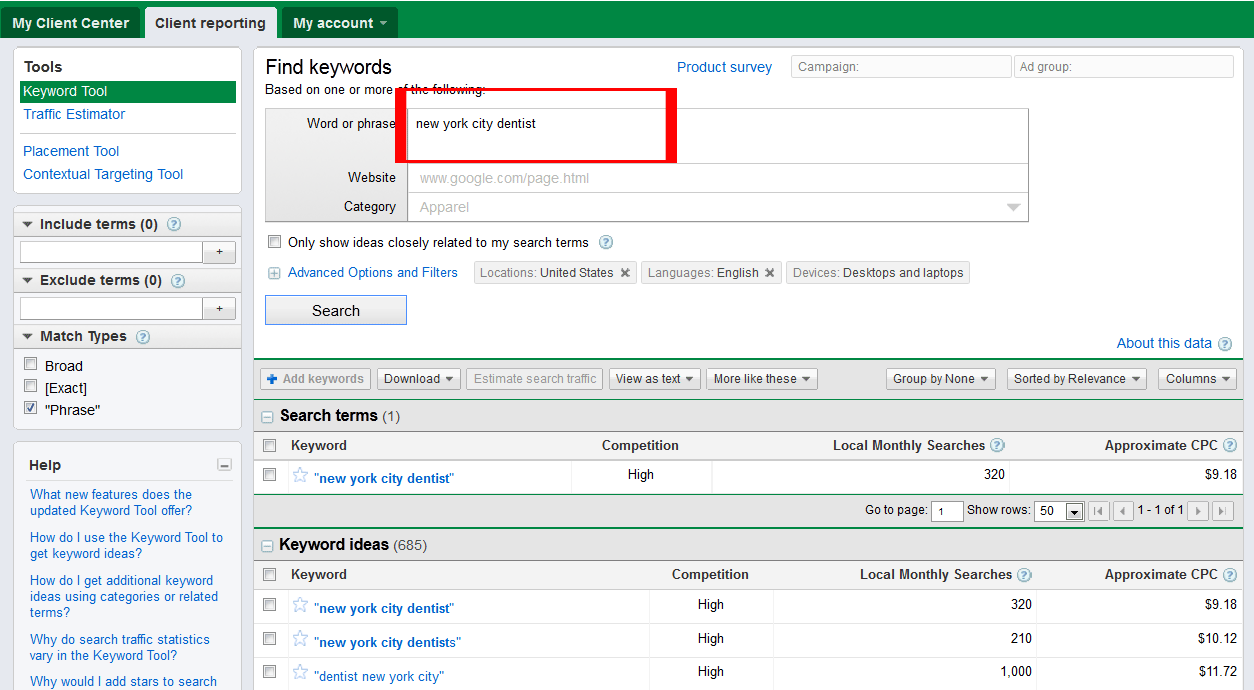Go to the next results page arrow
1254x690 pixels.
[x=1198, y=511]
